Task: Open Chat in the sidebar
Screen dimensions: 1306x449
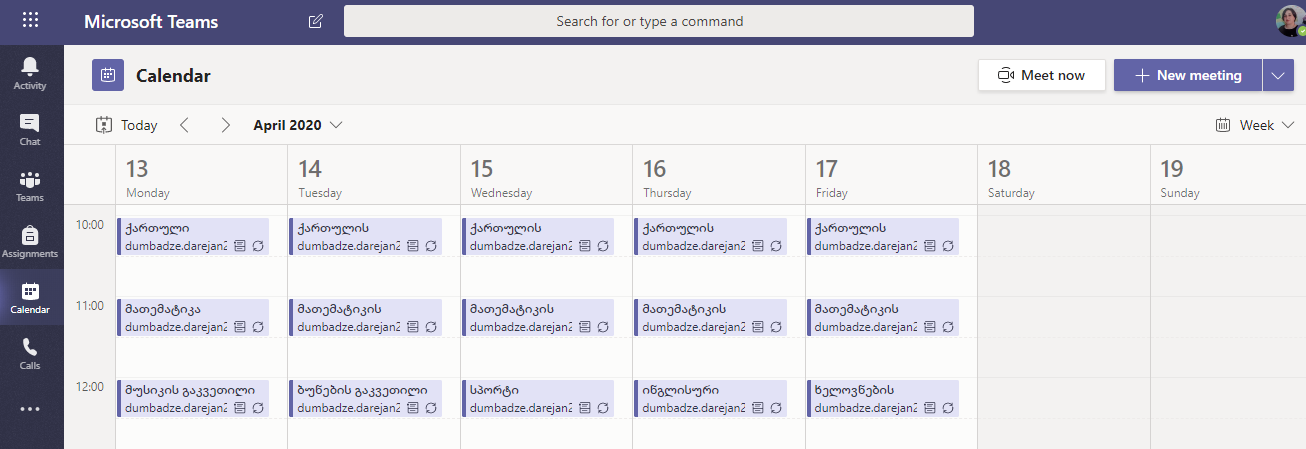Action: 30,130
